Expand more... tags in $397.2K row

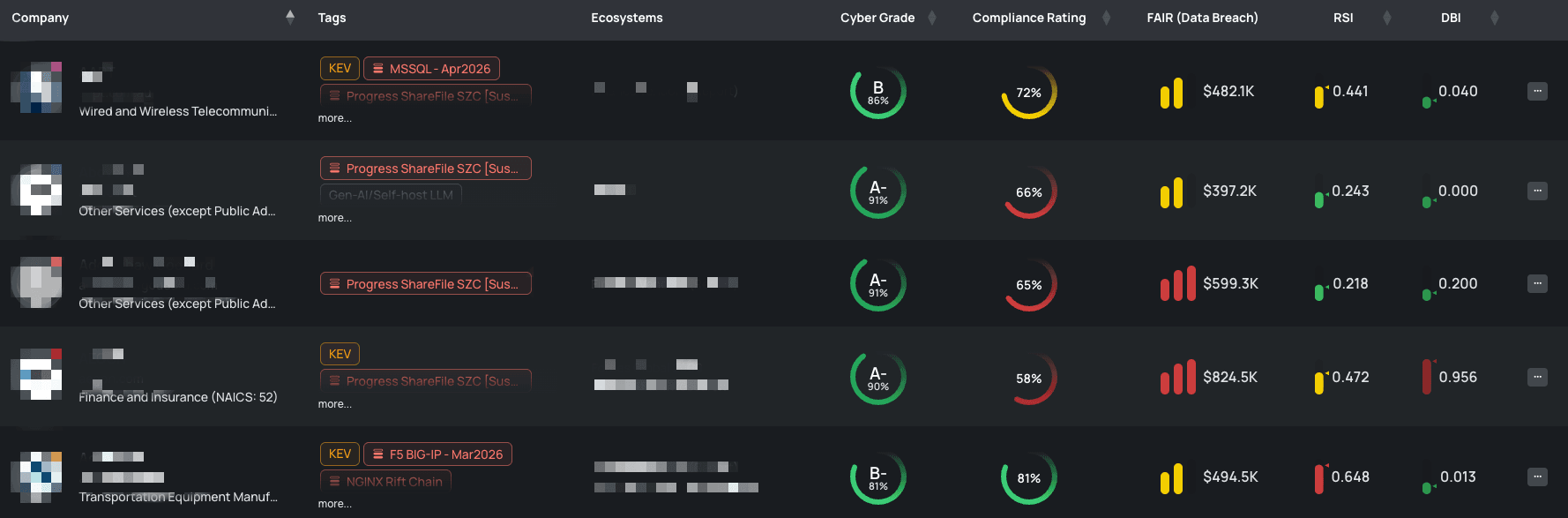click(334, 218)
